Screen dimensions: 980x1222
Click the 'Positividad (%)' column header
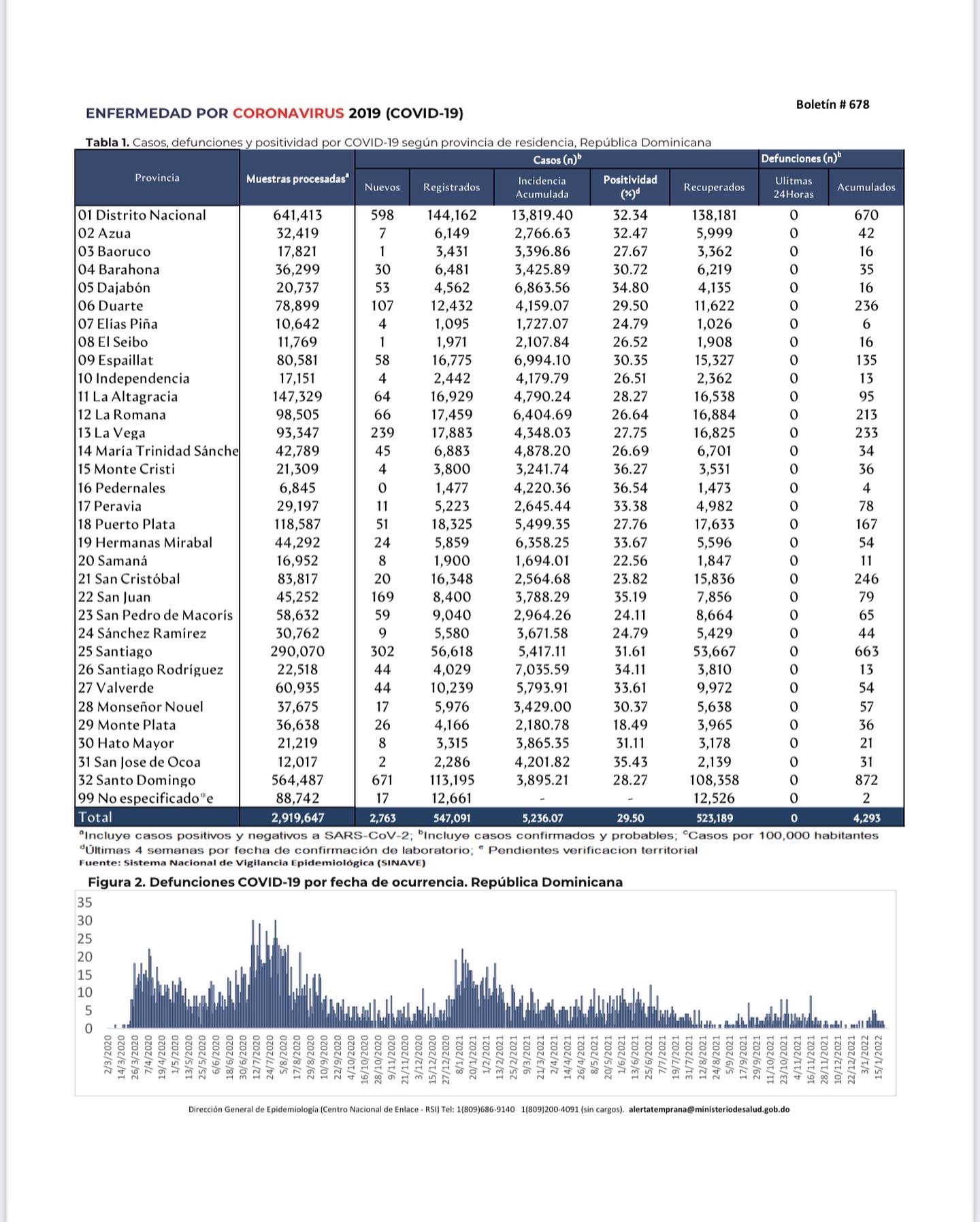pyautogui.click(x=630, y=186)
